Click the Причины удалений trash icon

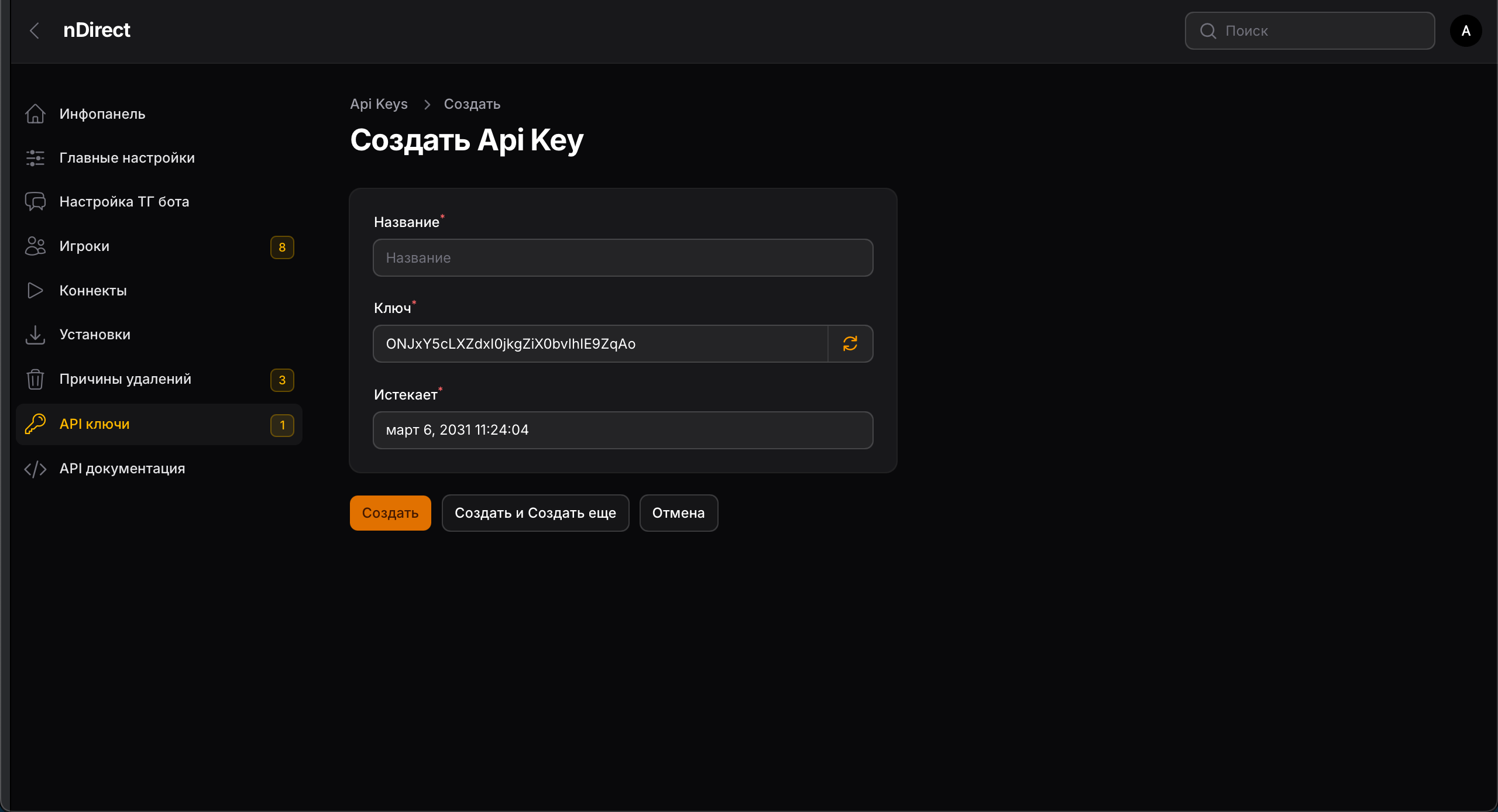[x=35, y=379]
